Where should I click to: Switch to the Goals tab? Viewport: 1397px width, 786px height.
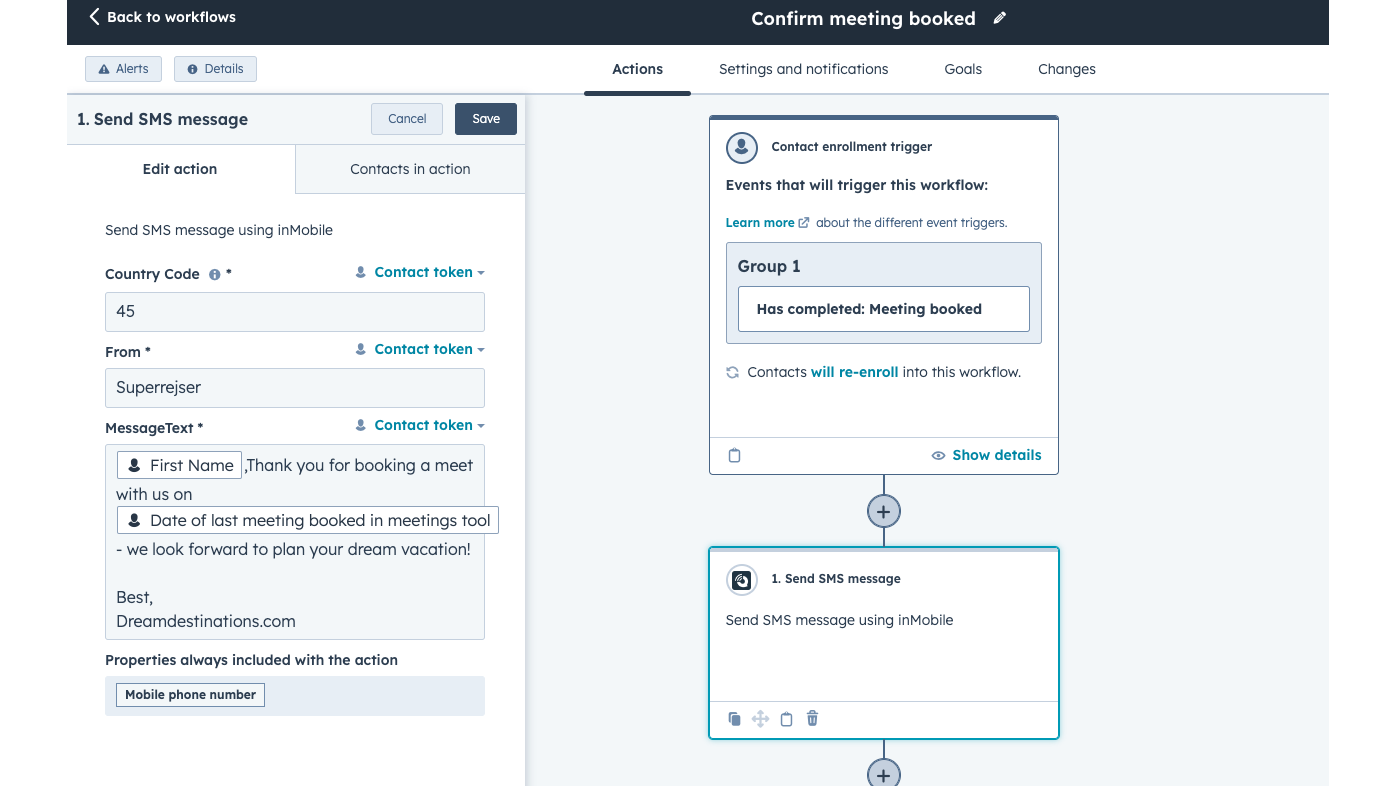click(963, 69)
